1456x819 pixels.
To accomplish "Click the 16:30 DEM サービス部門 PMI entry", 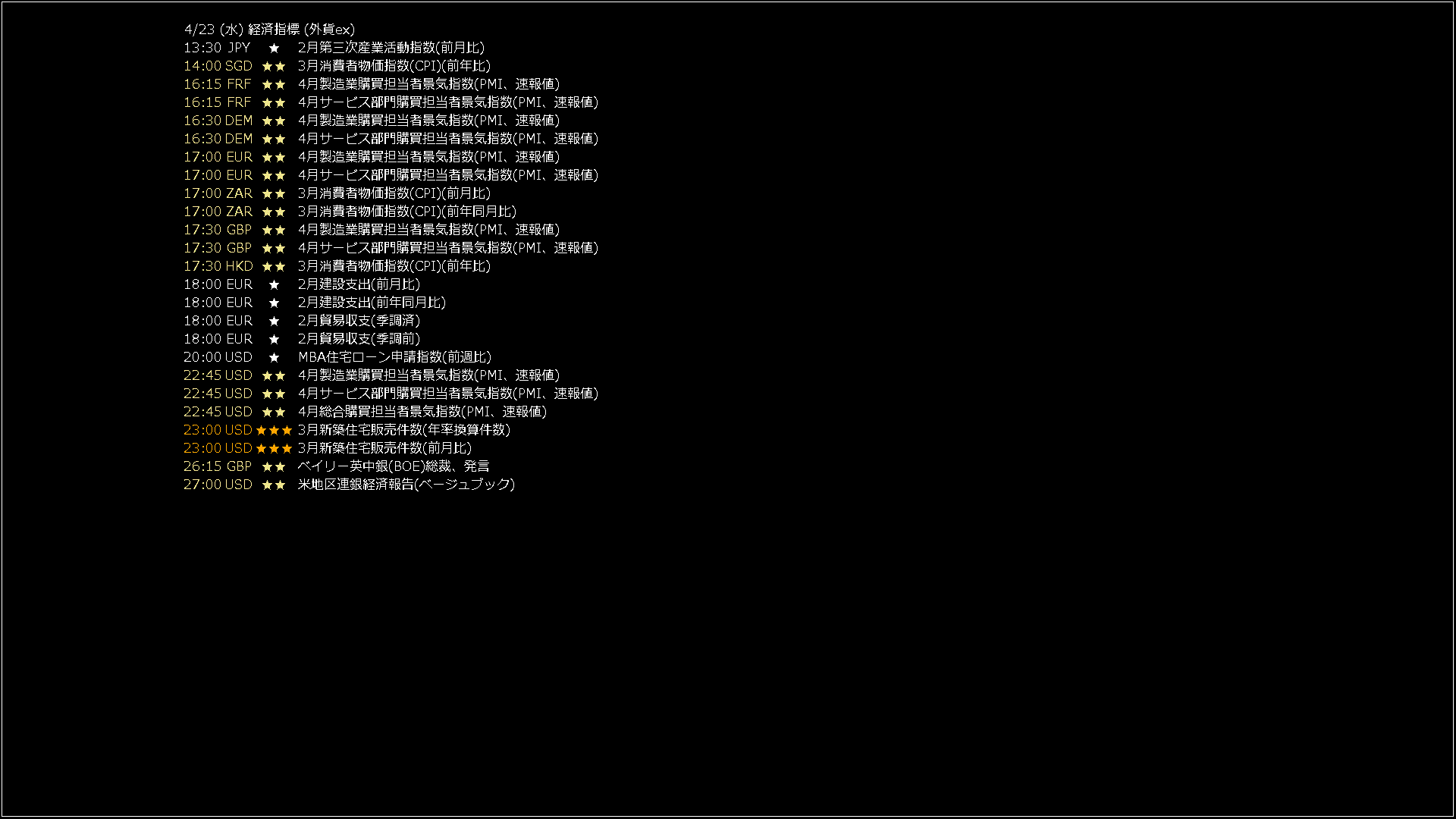I will coord(391,139).
